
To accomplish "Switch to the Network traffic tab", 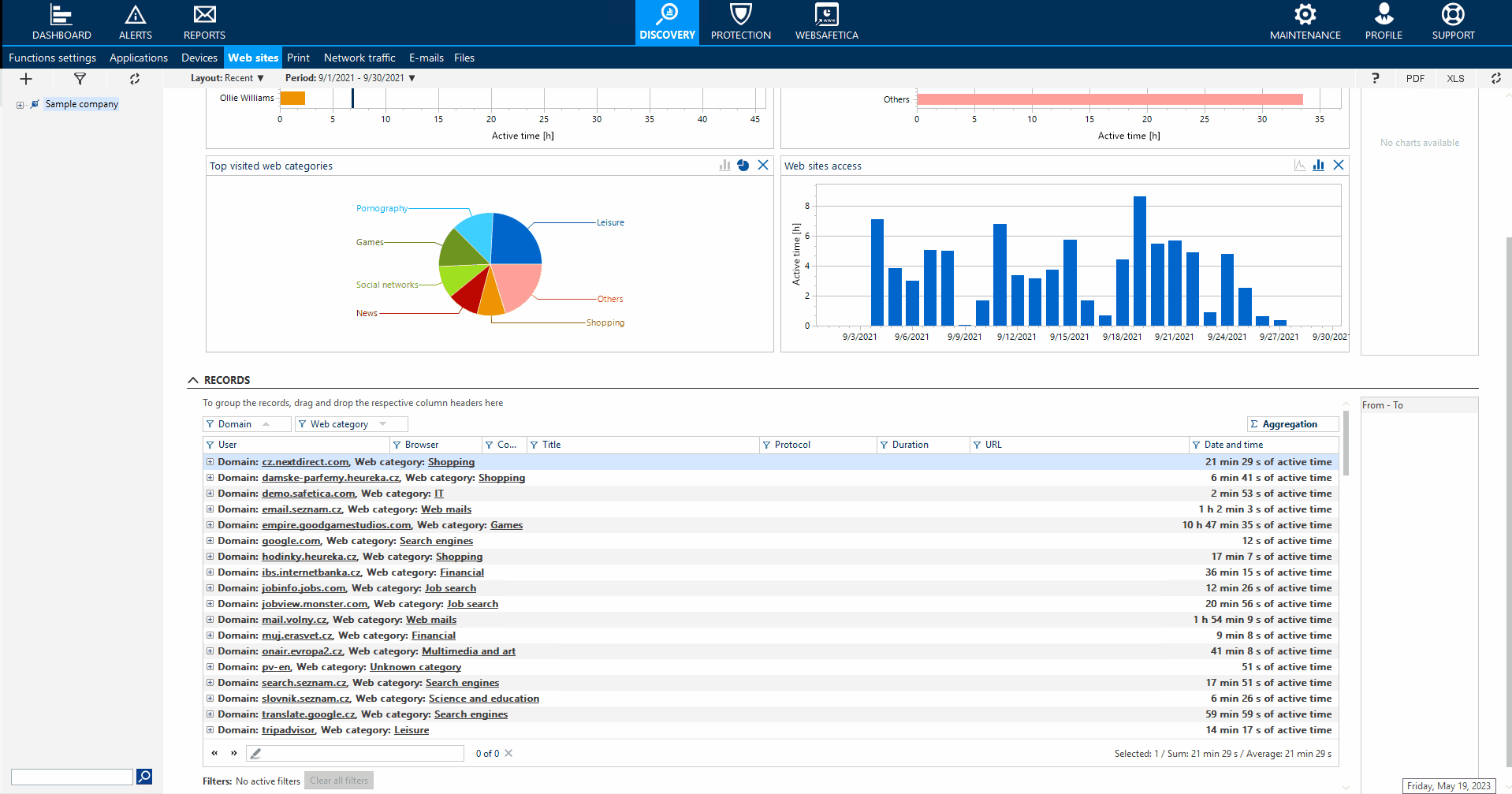I will point(359,58).
